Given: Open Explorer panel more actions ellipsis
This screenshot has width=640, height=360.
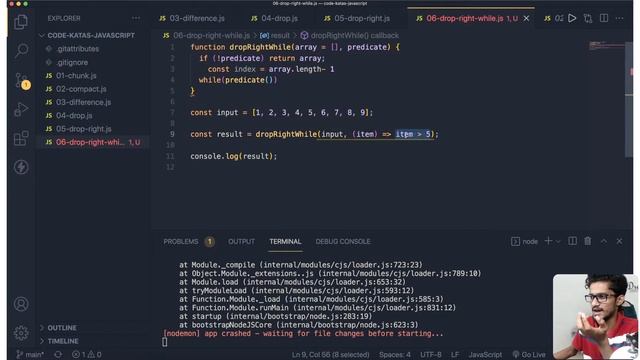Looking at the screenshot, I should coord(136,18).
